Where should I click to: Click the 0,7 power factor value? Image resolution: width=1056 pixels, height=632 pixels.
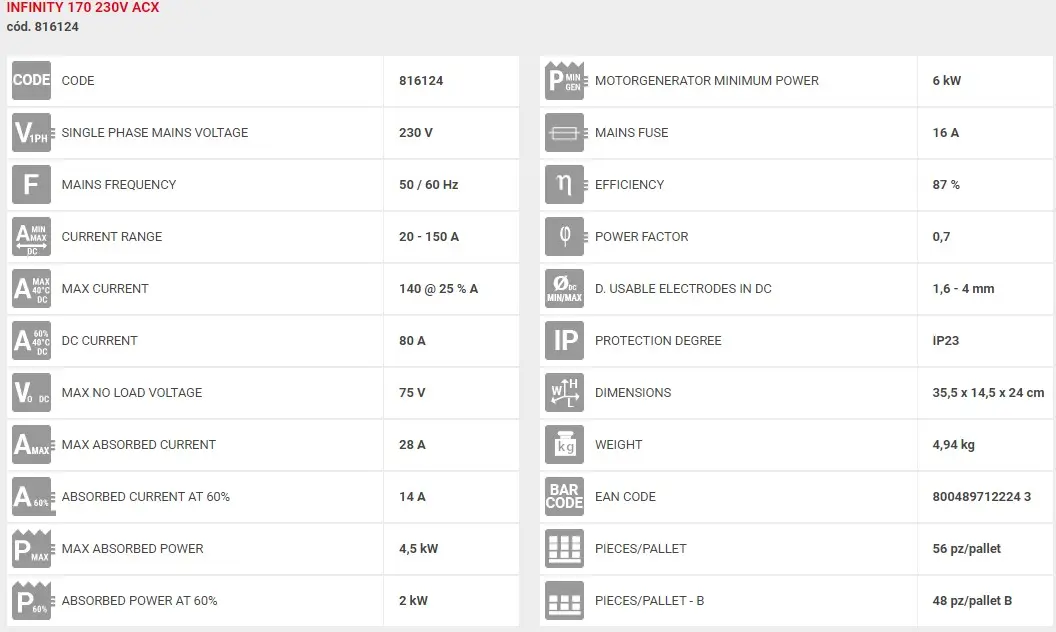[942, 237]
